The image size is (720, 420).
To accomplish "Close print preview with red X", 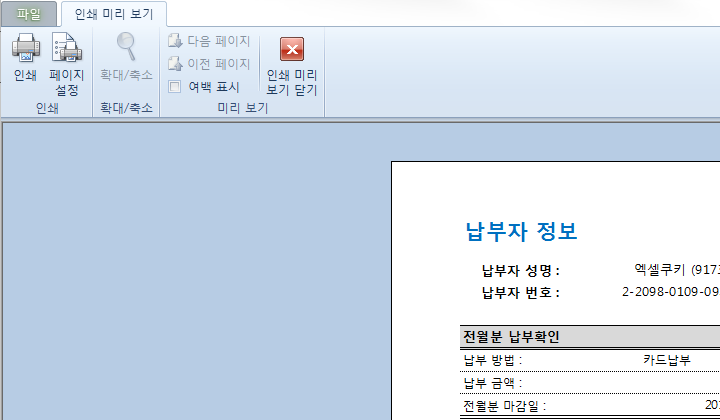I will click(x=292, y=49).
